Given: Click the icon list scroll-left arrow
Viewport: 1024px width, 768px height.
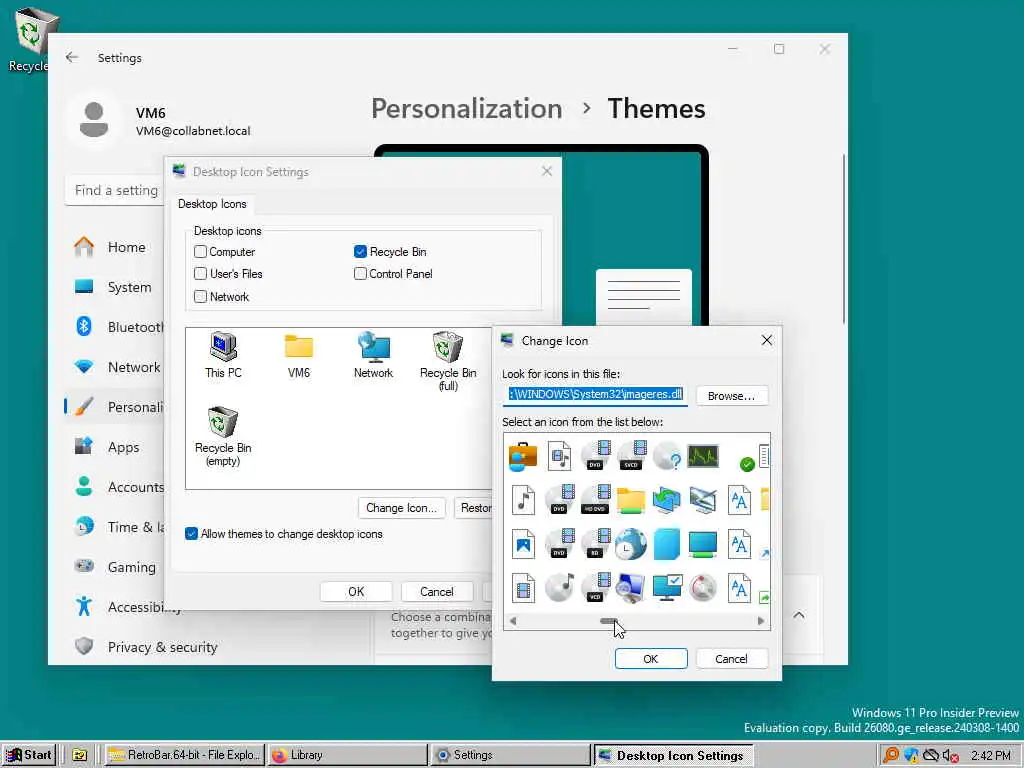Looking at the screenshot, I should tap(513, 621).
